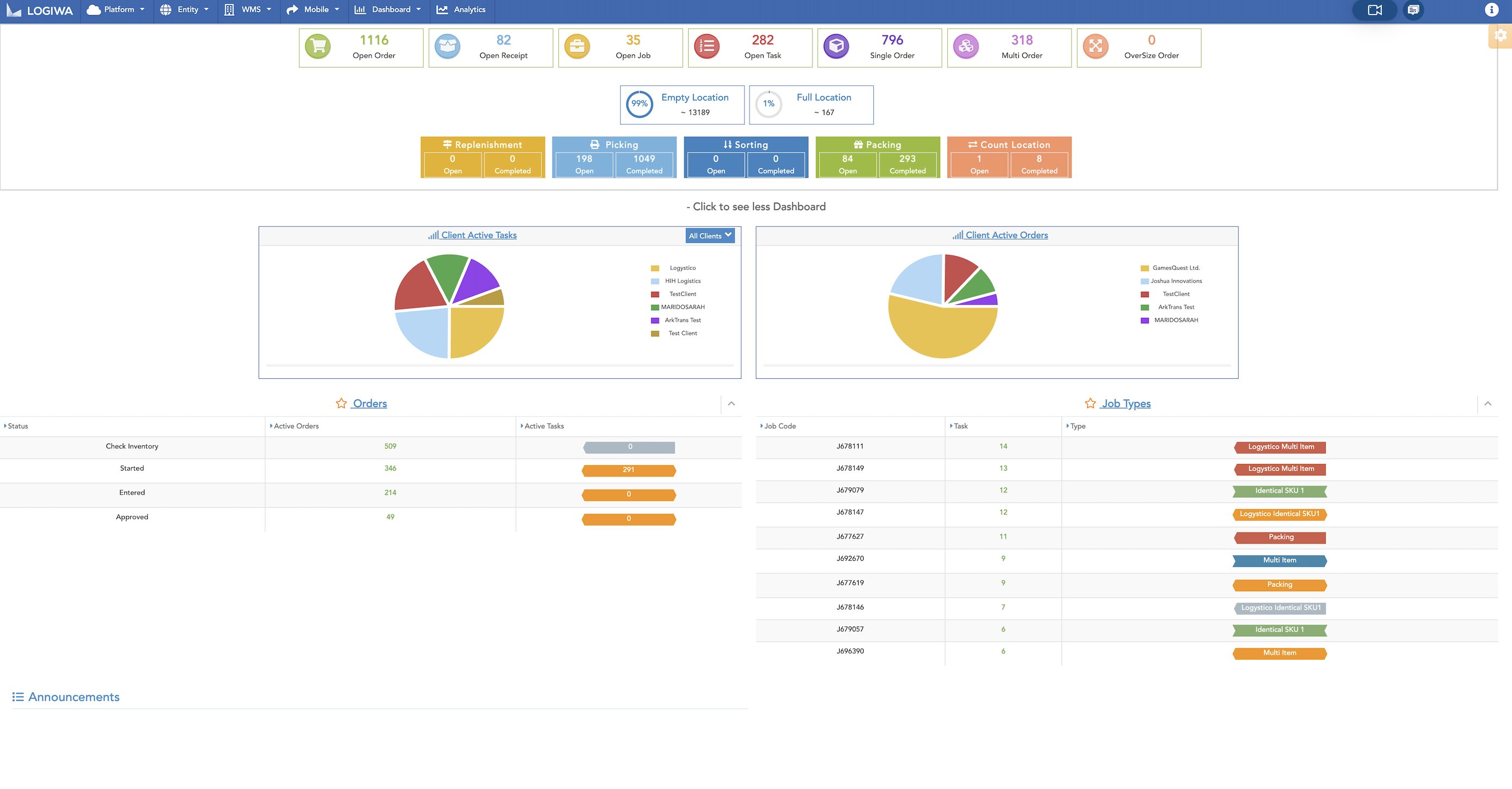Image resolution: width=1512 pixels, height=789 pixels.
Task: Click the green Open Order cart icon
Action: pyautogui.click(x=318, y=46)
